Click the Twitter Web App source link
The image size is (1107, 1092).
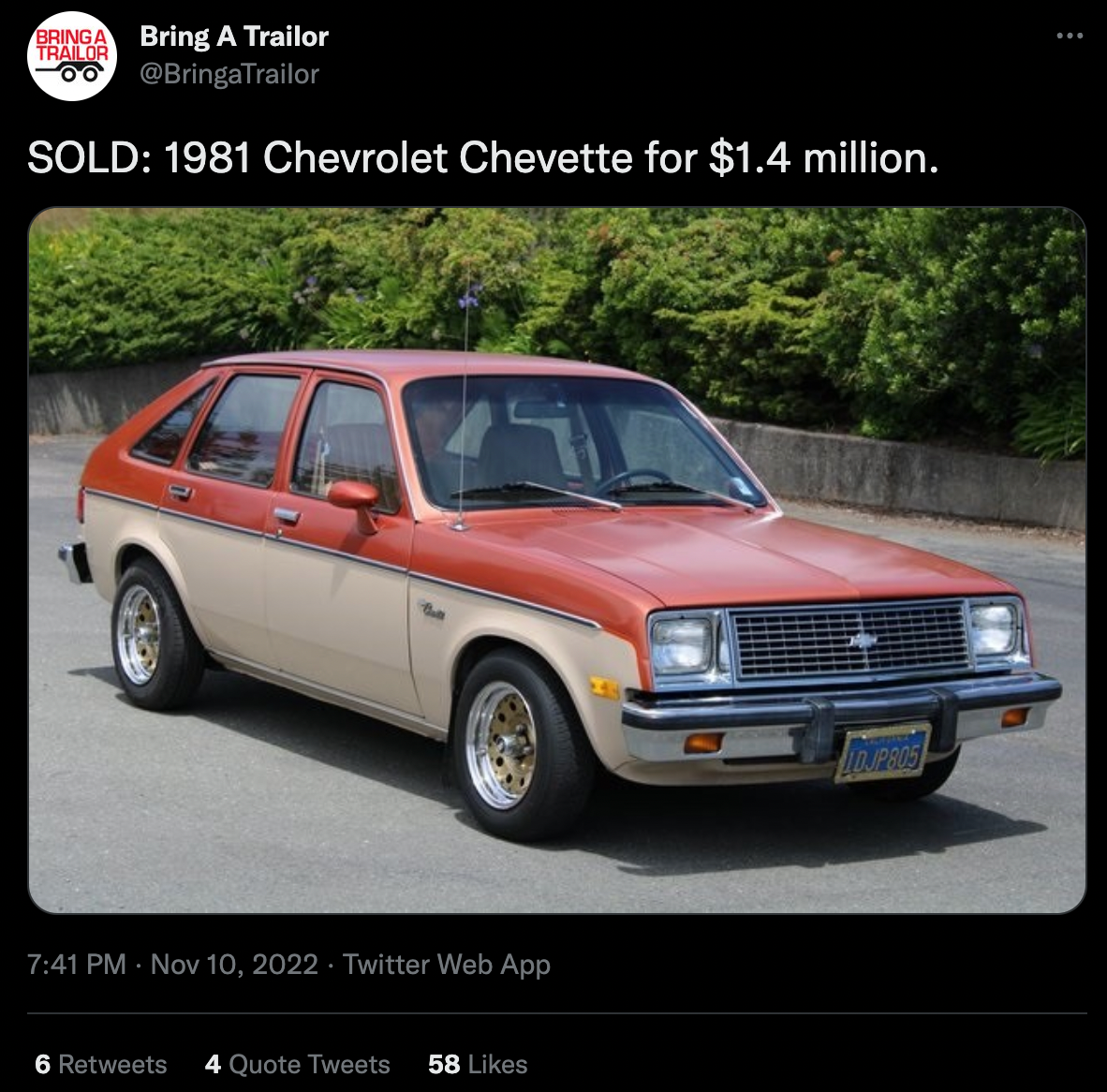pyautogui.click(x=447, y=964)
